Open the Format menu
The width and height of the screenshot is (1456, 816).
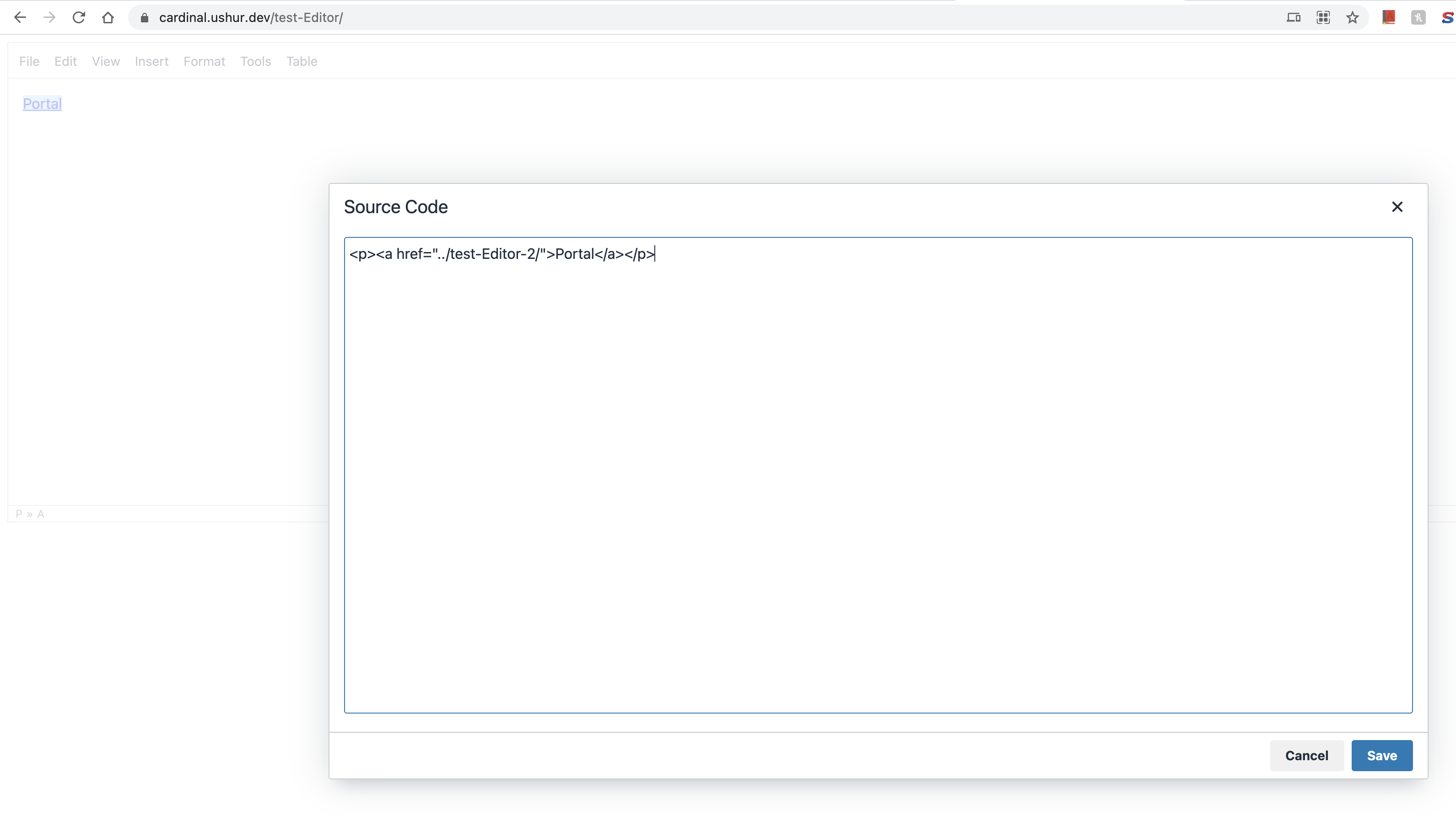(204, 61)
